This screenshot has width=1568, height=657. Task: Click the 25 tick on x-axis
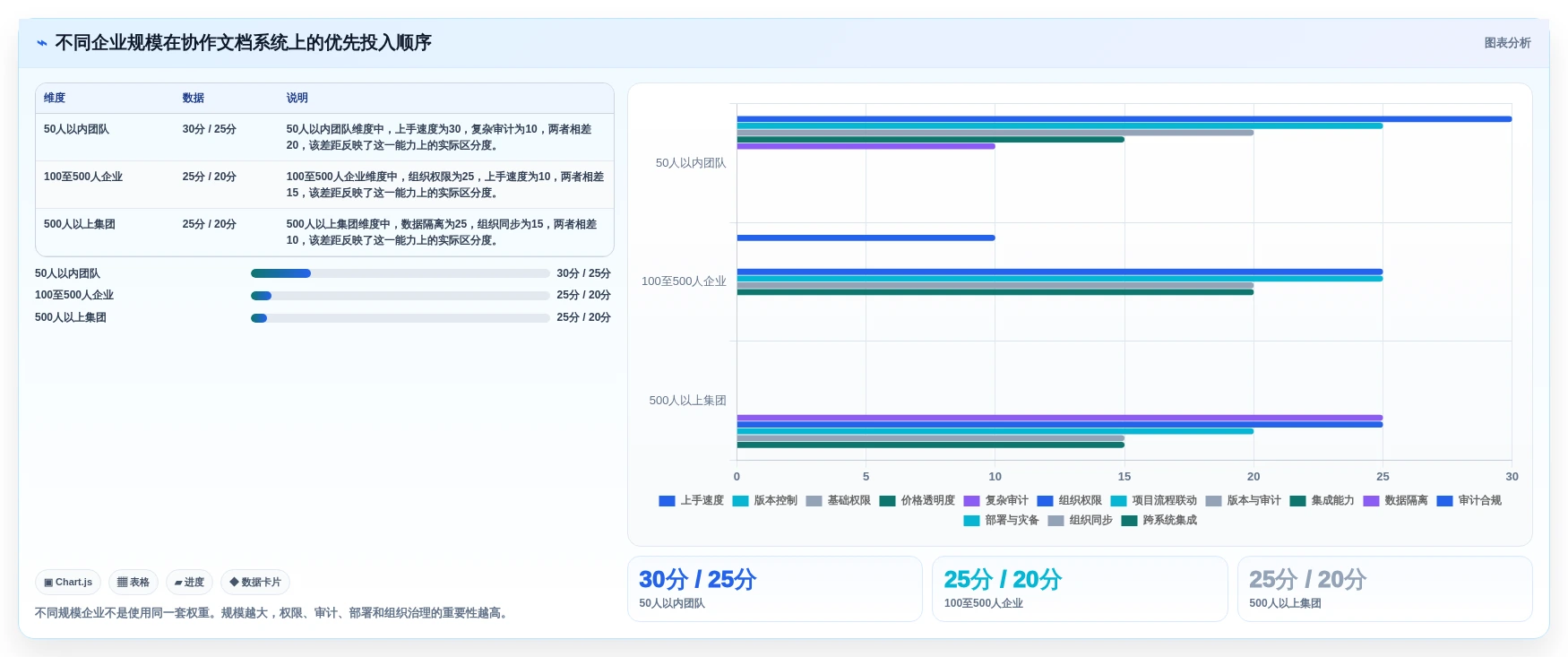click(x=1383, y=477)
